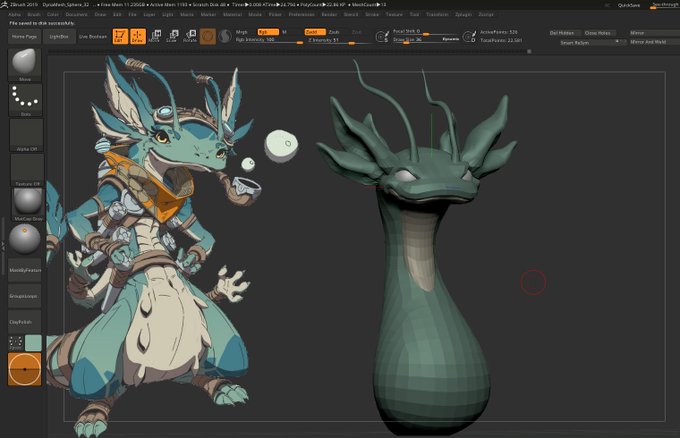Image resolution: width=680 pixels, height=438 pixels.
Task: Toggle the Zcut mode button
Action: (356, 32)
